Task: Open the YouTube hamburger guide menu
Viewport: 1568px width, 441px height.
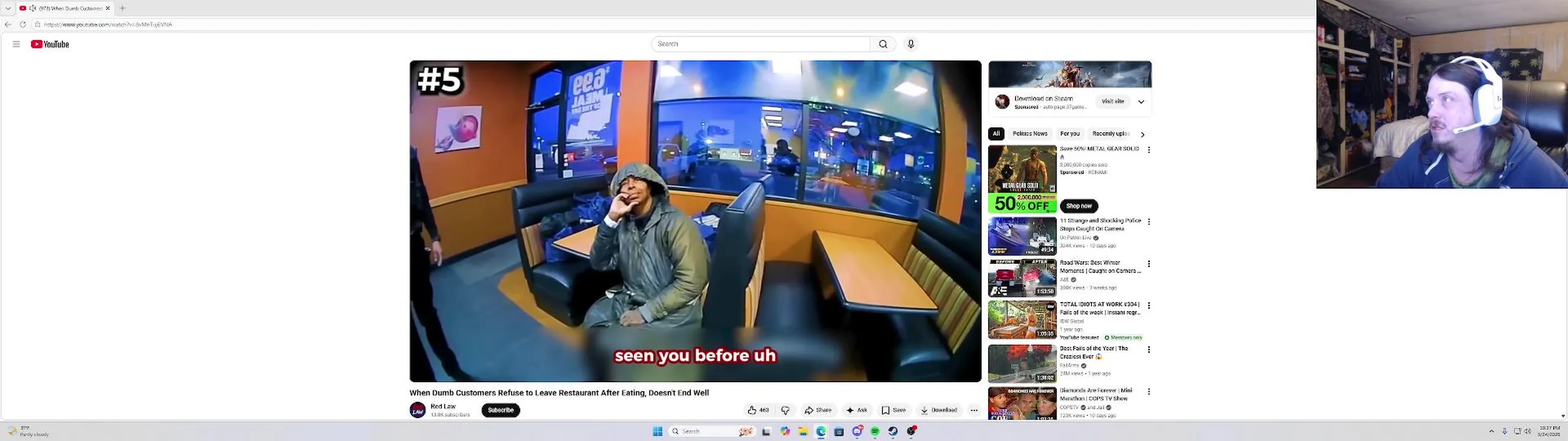Action: (x=17, y=44)
